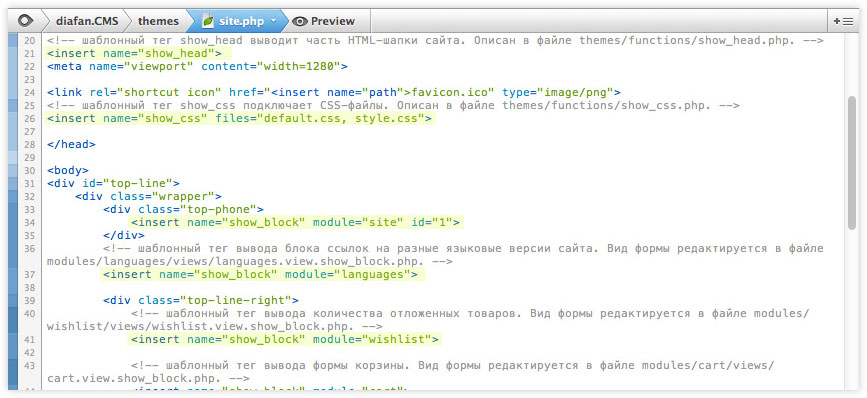Click the comment about cart.view.show_block.php
The height and width of the screenshot is (398, 867).
click(411, 372)
